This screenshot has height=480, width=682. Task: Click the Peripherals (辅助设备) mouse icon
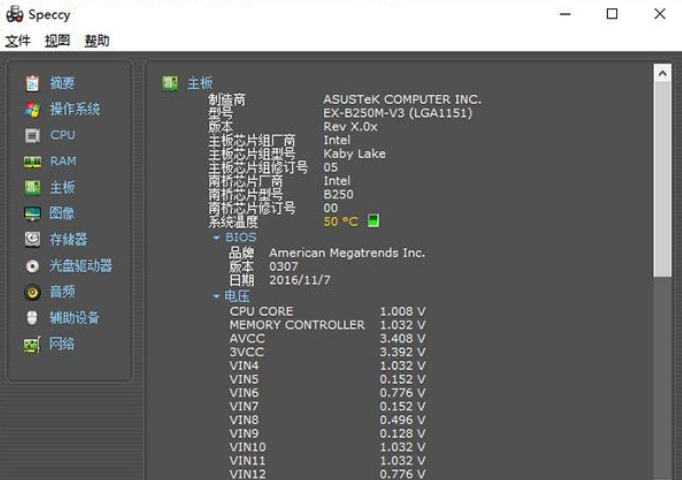[x=32, y=318]
